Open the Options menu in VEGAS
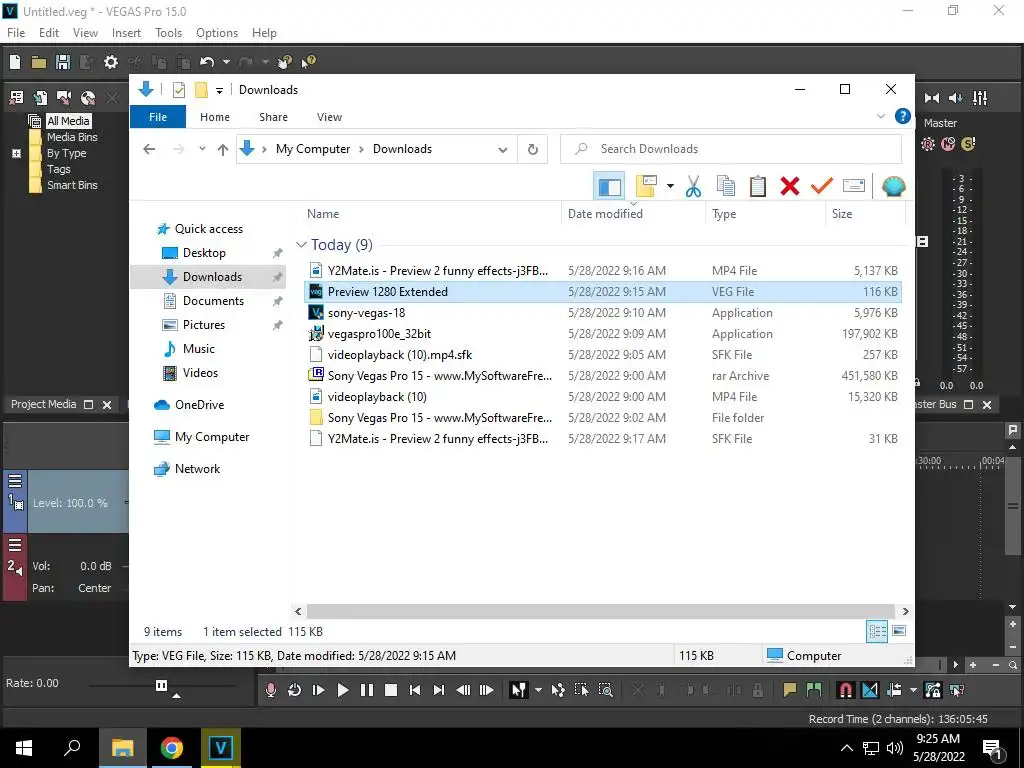Image resolution: width=1024 pixels, height=768 pixels. pyautogui.click(x=217, y=33)
